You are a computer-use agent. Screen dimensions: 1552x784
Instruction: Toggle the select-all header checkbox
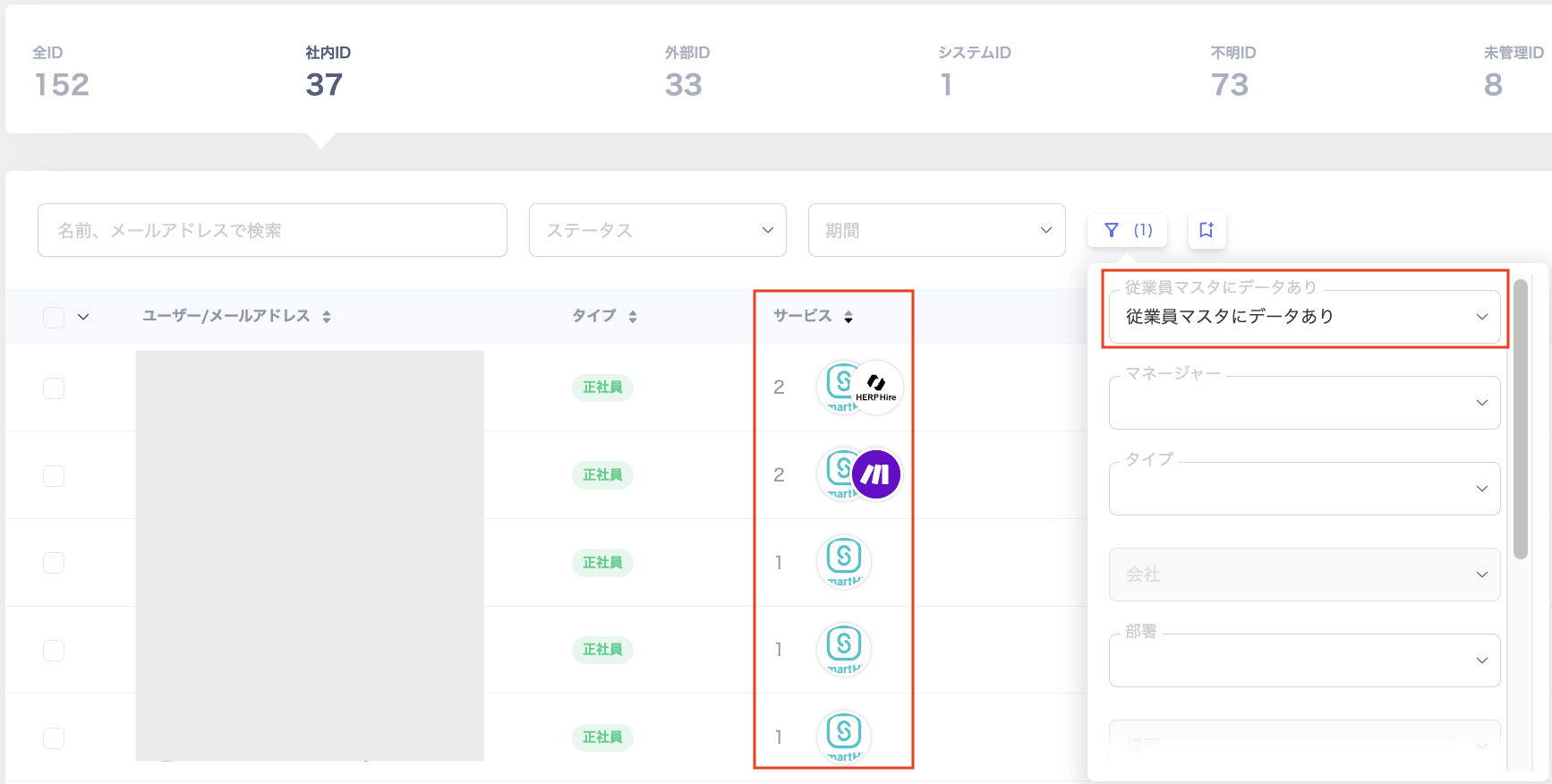coord(54,317)
